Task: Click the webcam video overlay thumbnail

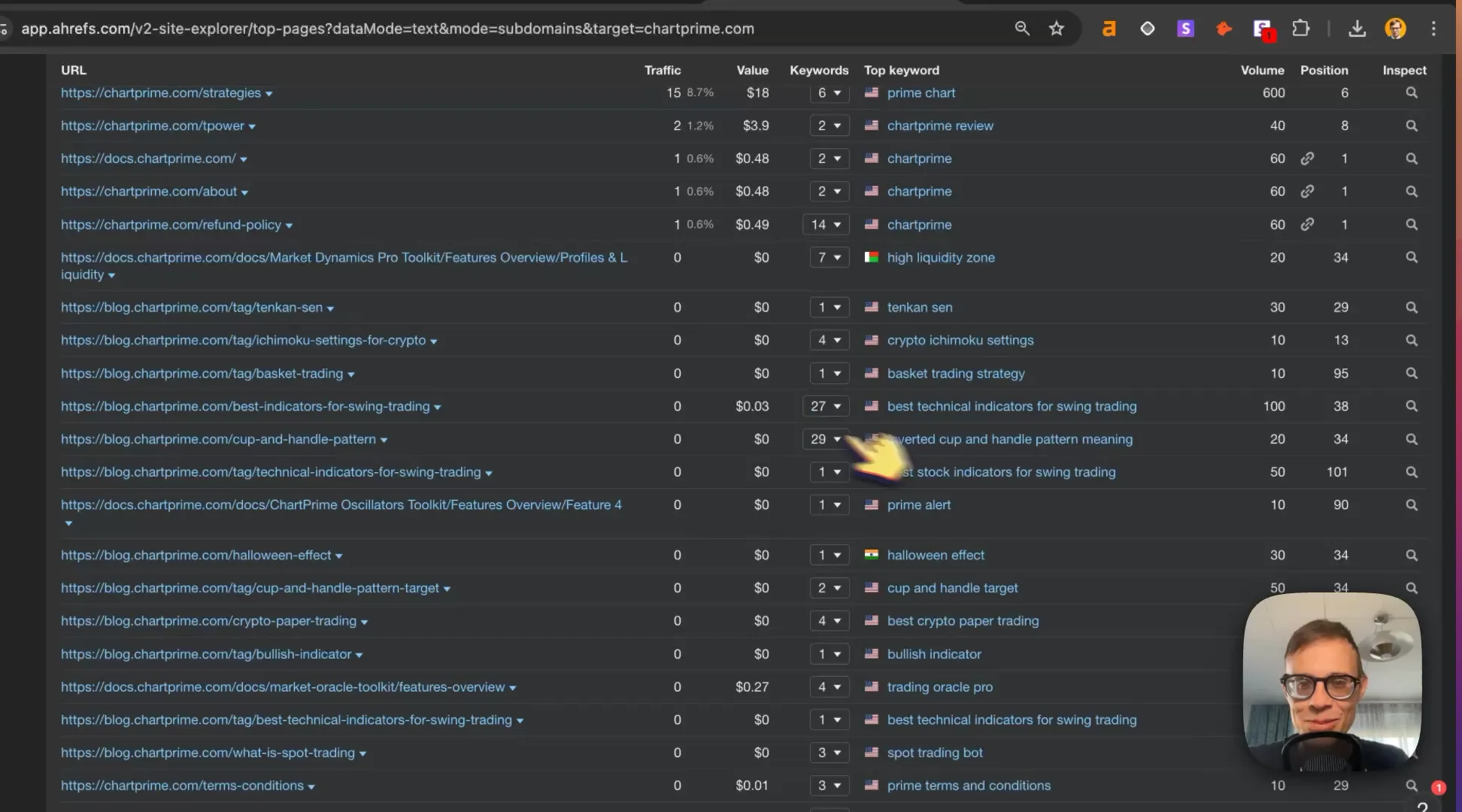Action: click(x=1333, y=683)
